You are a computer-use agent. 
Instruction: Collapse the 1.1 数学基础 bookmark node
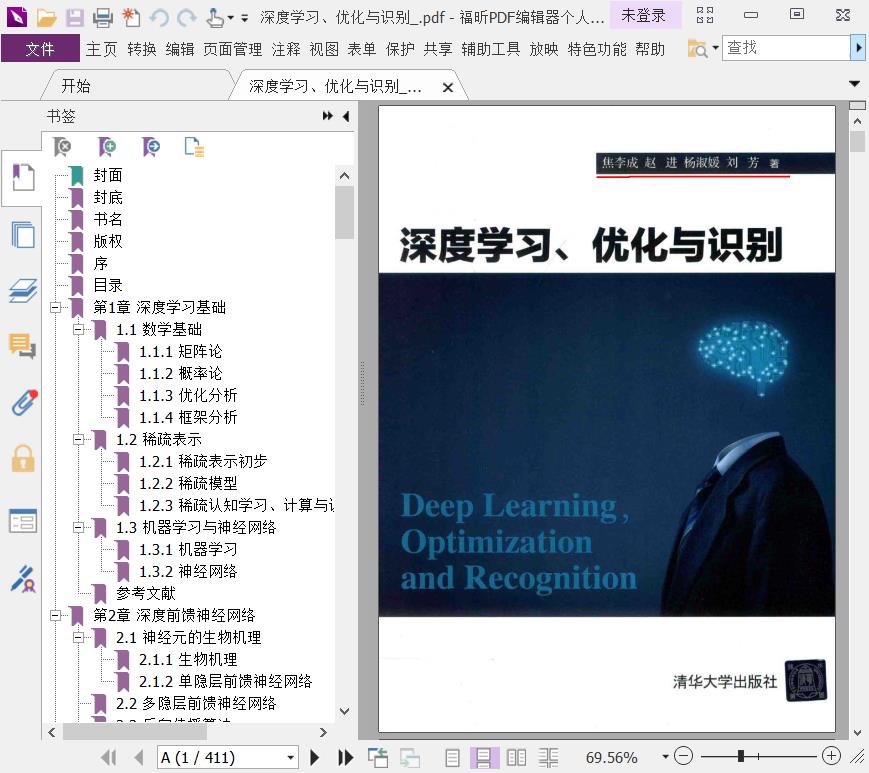pos(78,329)
